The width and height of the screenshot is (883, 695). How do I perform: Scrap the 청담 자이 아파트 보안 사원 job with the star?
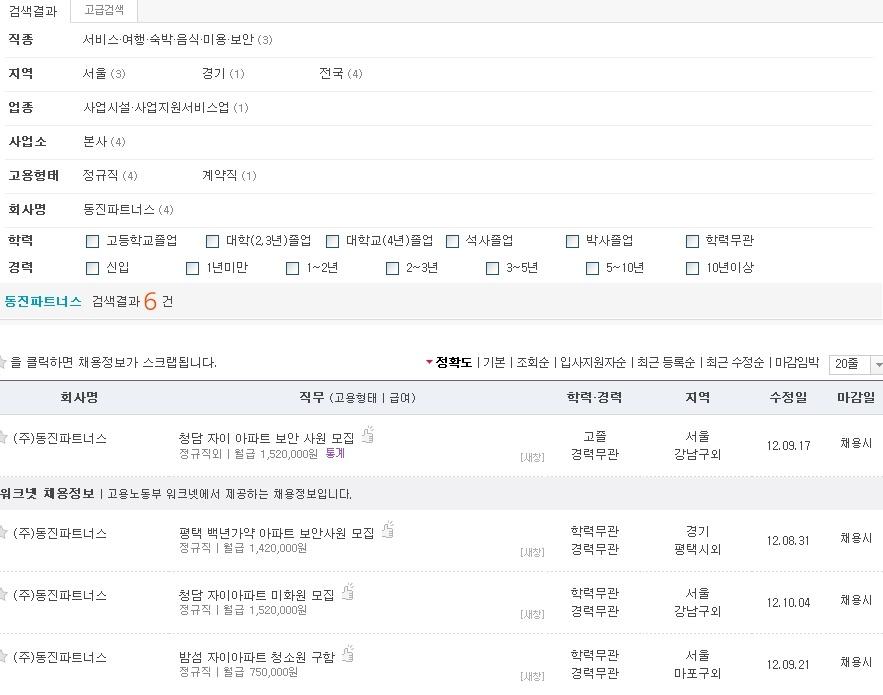(2, 438)
